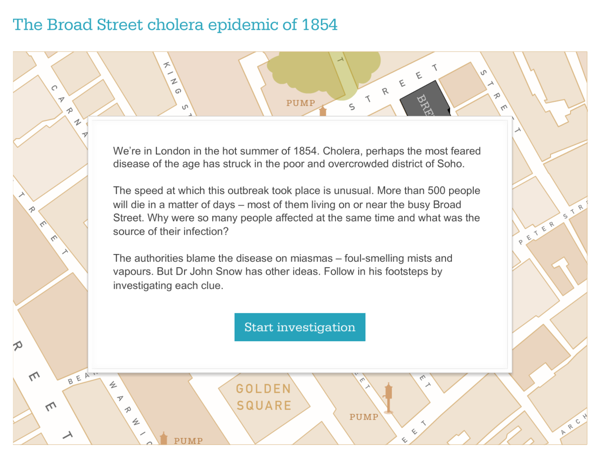Click the Carnaby Street label
Screen dimensions: 600x458
tap(70, 110)
